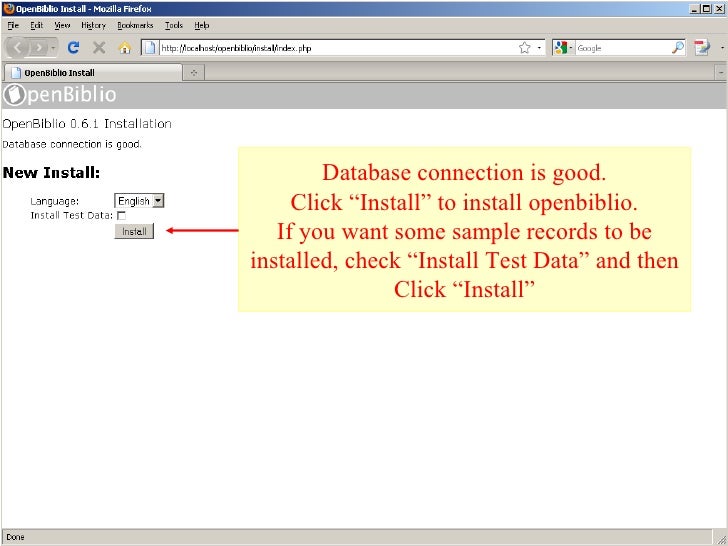Open the View menu

click(x=62, y=25)
